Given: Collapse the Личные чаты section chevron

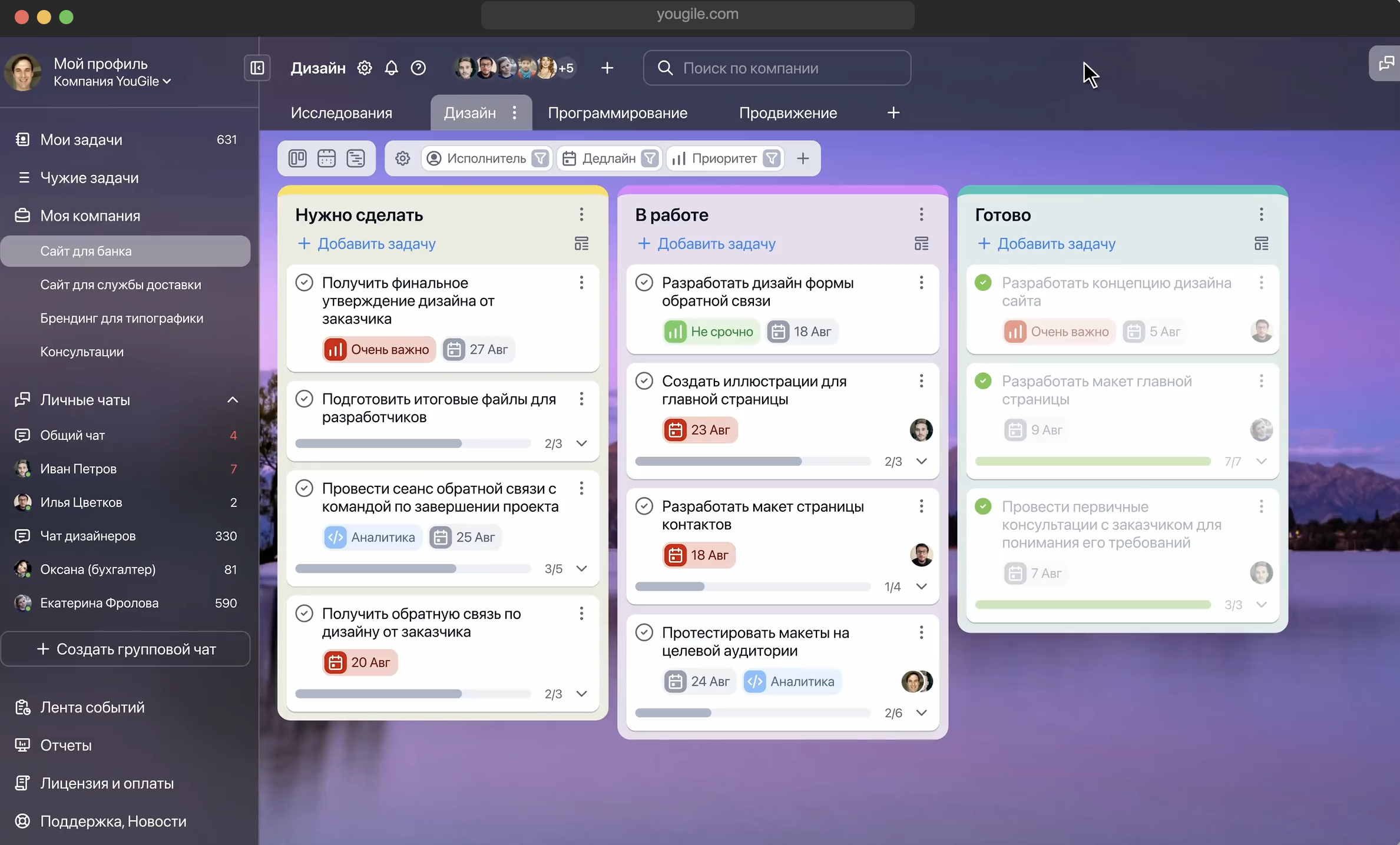Looking at the screenshot, I should (x=233, y=400).
